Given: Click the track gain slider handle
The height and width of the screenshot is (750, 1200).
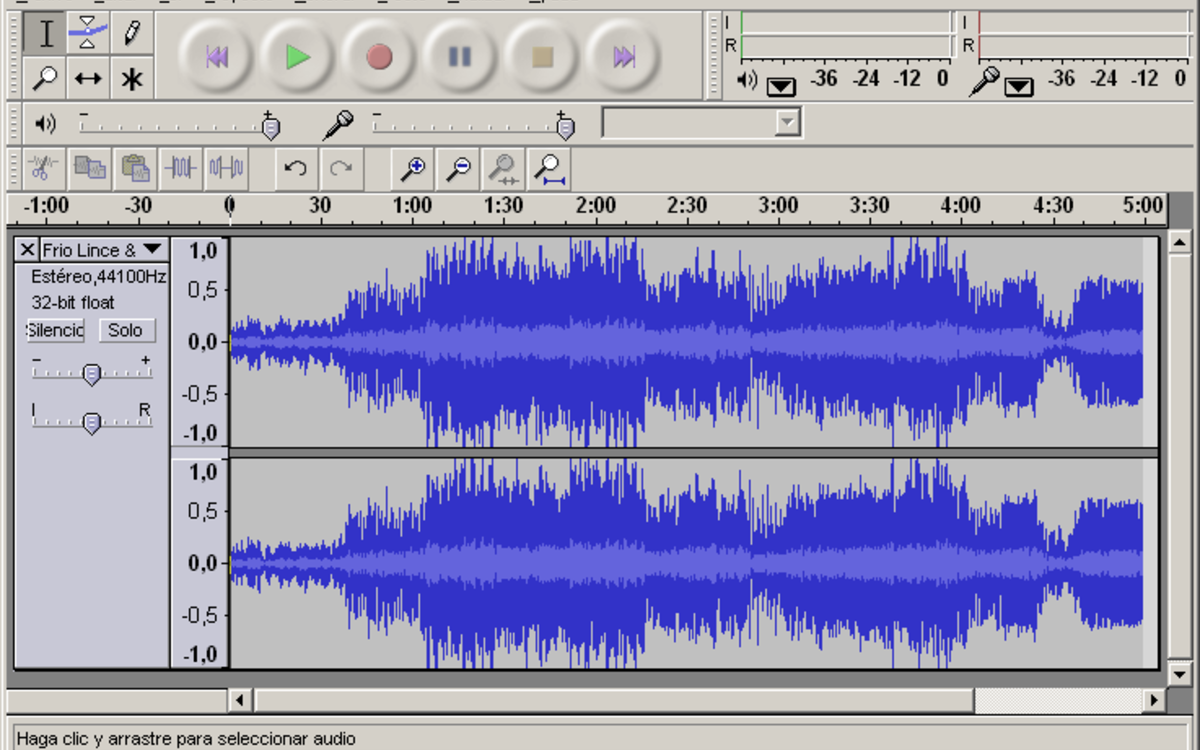Looking at the screenshot, I should tap(91, 374).
